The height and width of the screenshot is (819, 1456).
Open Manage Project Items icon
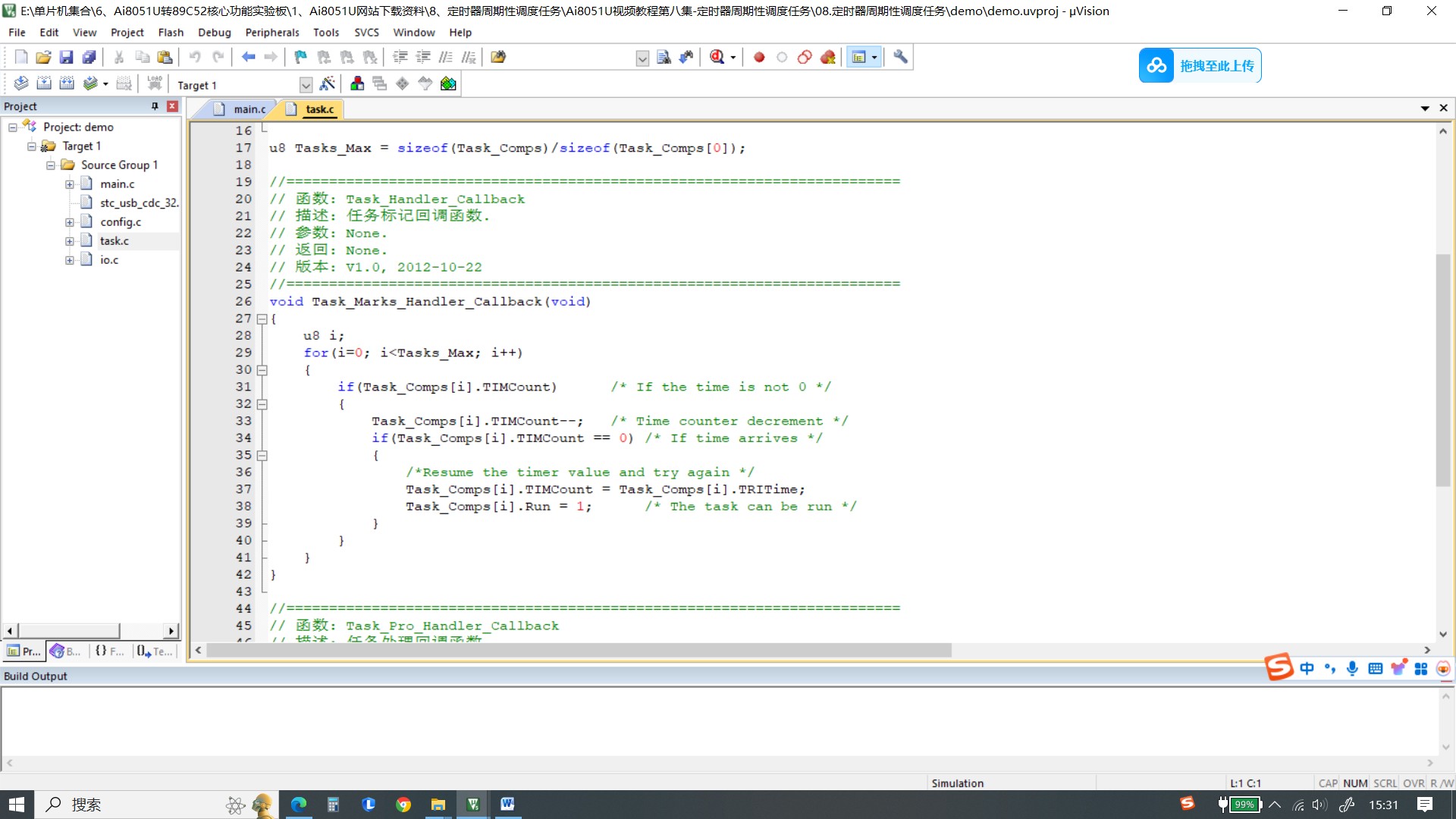[357, 83]
